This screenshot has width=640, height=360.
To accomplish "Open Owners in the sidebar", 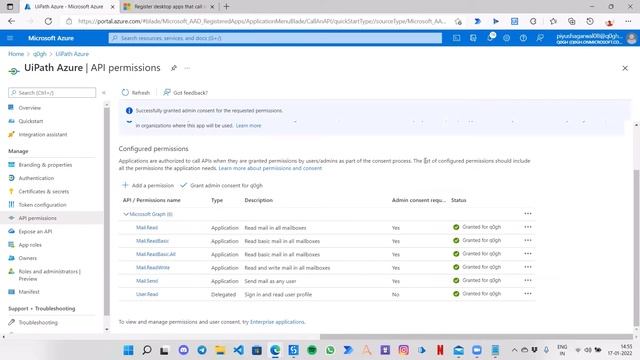I will 28,258.
